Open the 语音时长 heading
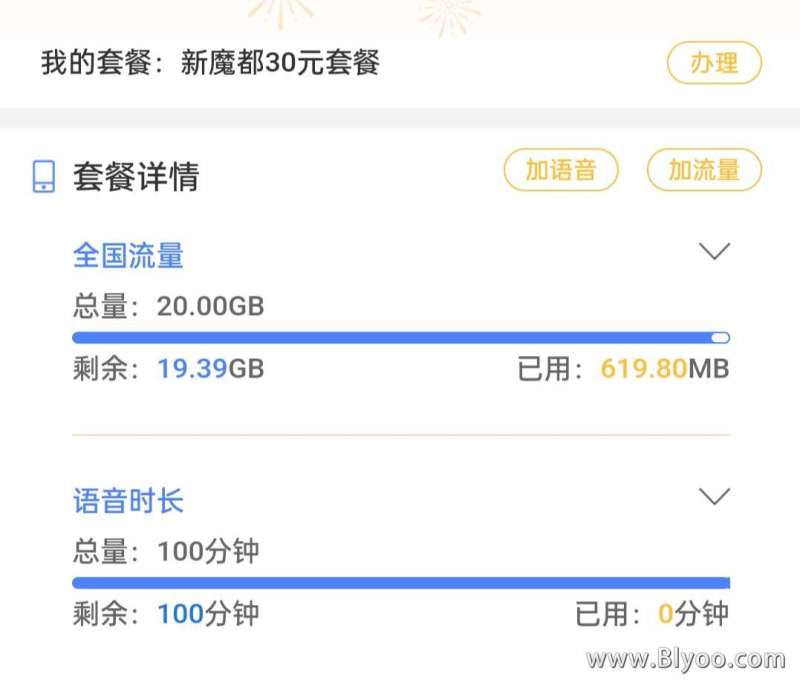 tap(128, 500)
